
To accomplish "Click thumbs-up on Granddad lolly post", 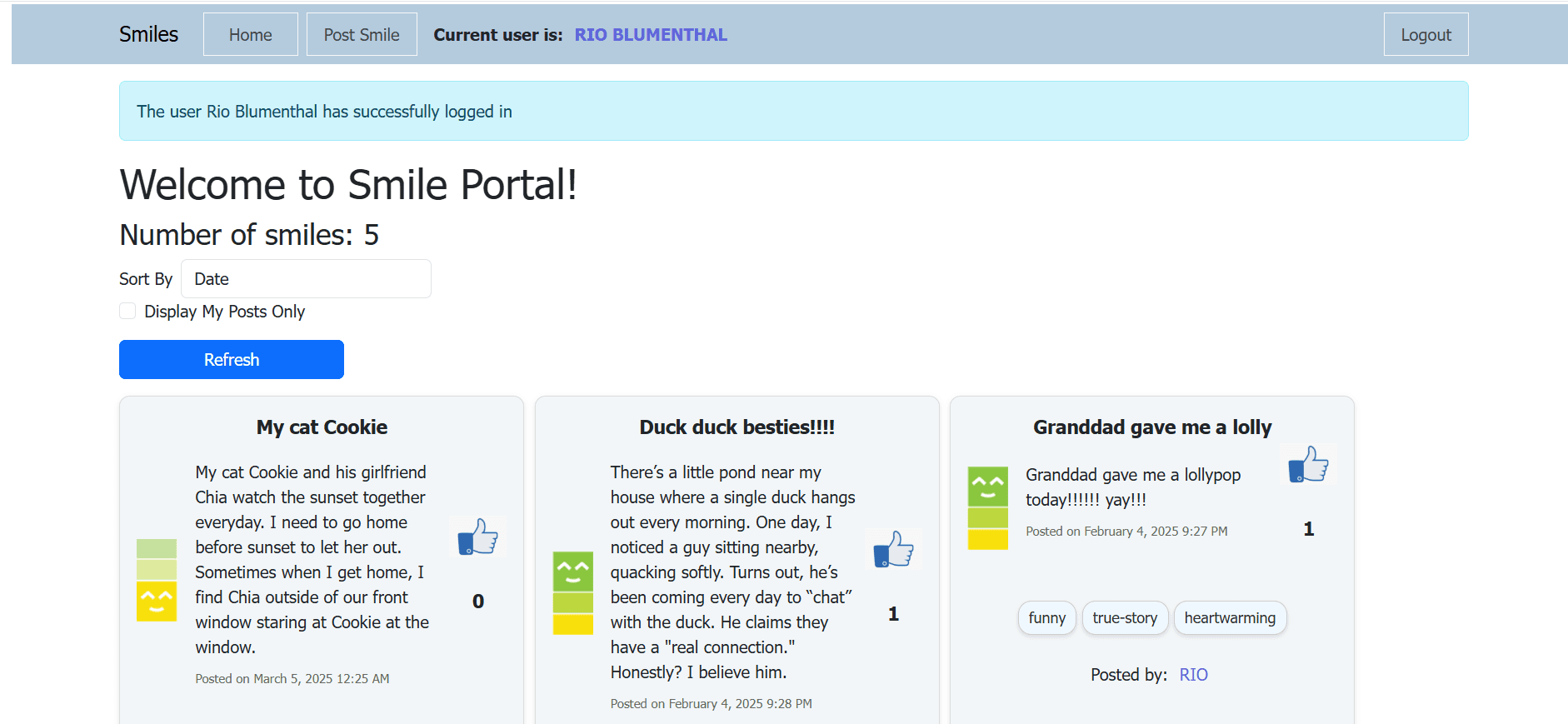I will click(1308, 464).
